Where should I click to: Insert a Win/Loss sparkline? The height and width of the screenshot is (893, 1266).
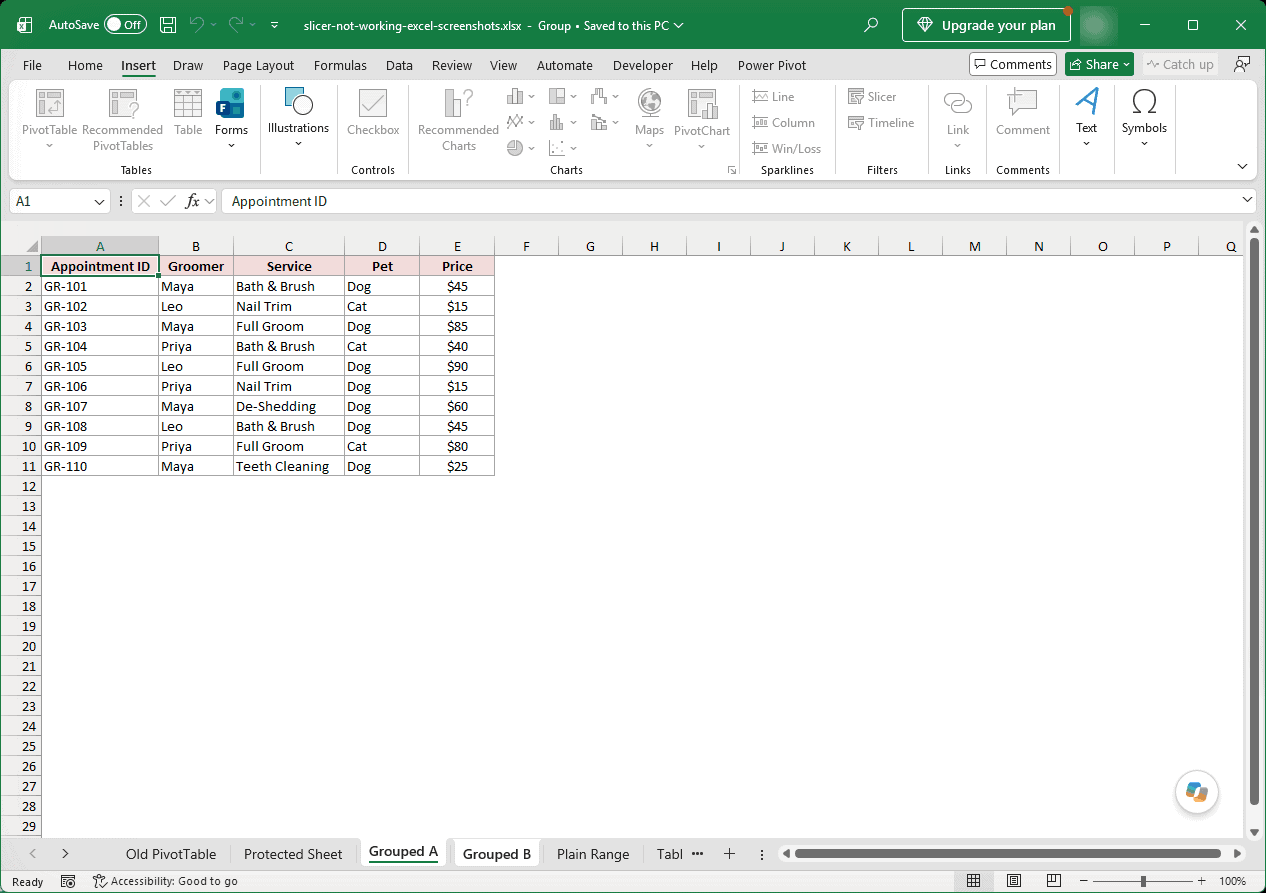click(x=787, y=149)
